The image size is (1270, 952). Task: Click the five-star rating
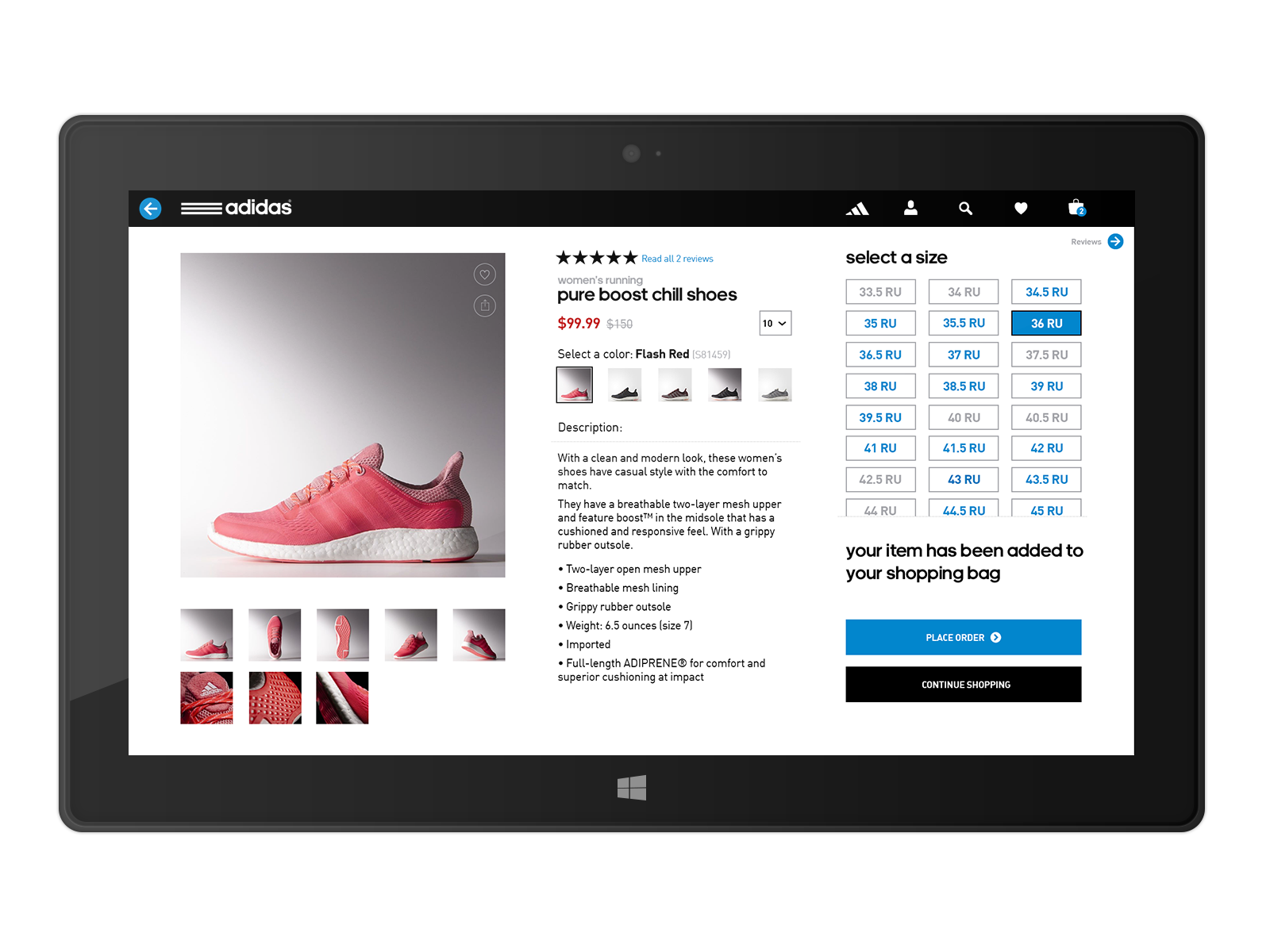[x=597, y=258]
